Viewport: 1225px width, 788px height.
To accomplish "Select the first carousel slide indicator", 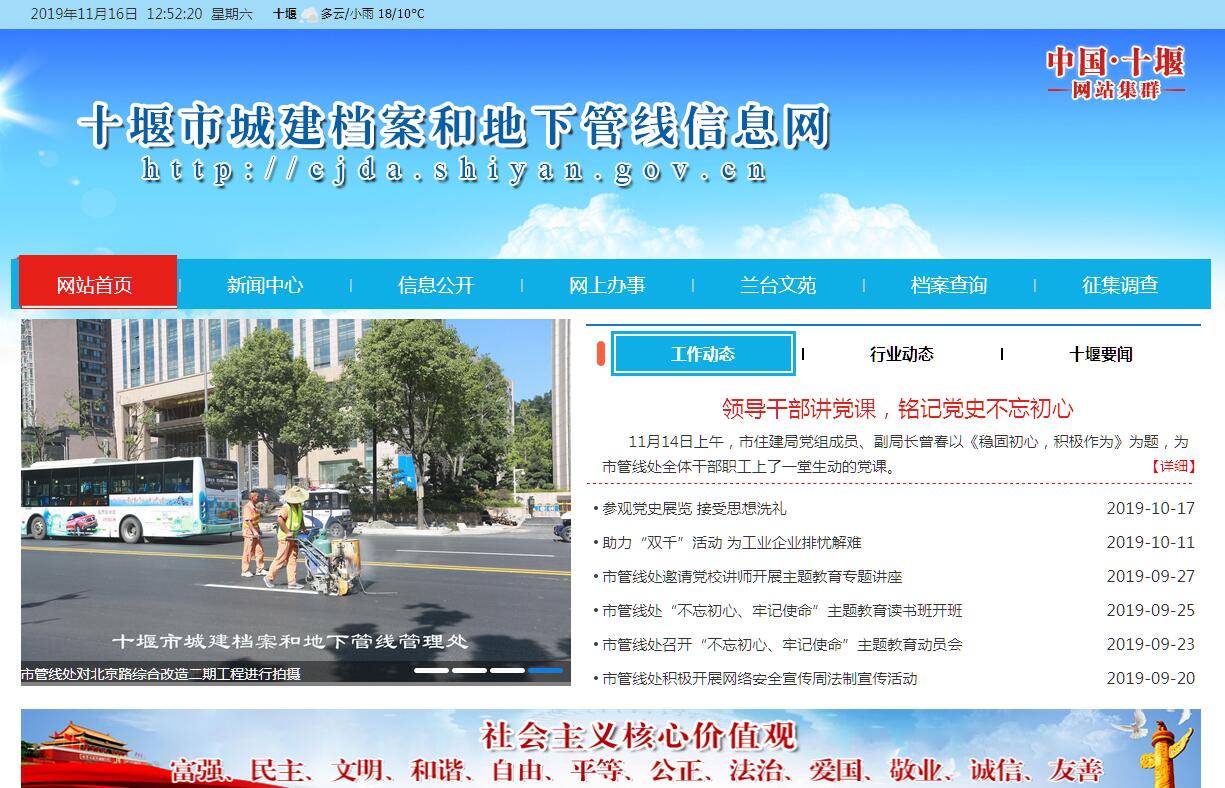I will (431, 670).
